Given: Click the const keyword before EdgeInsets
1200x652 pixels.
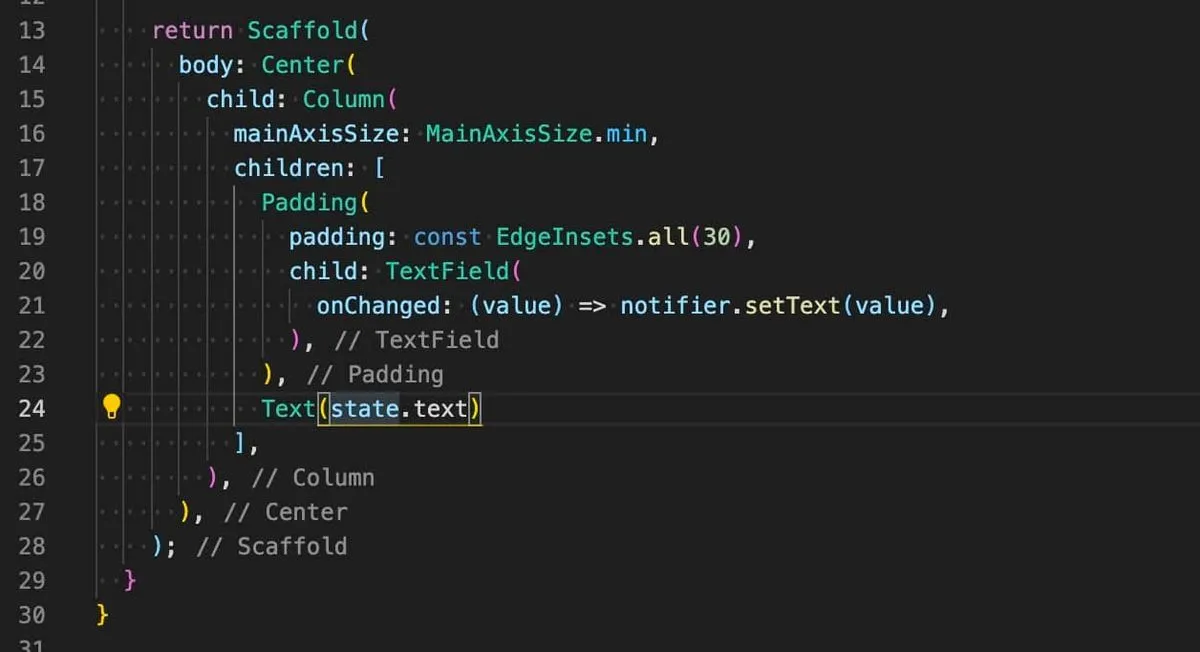Looking at the screenshot, I should (x=447, y=236).
